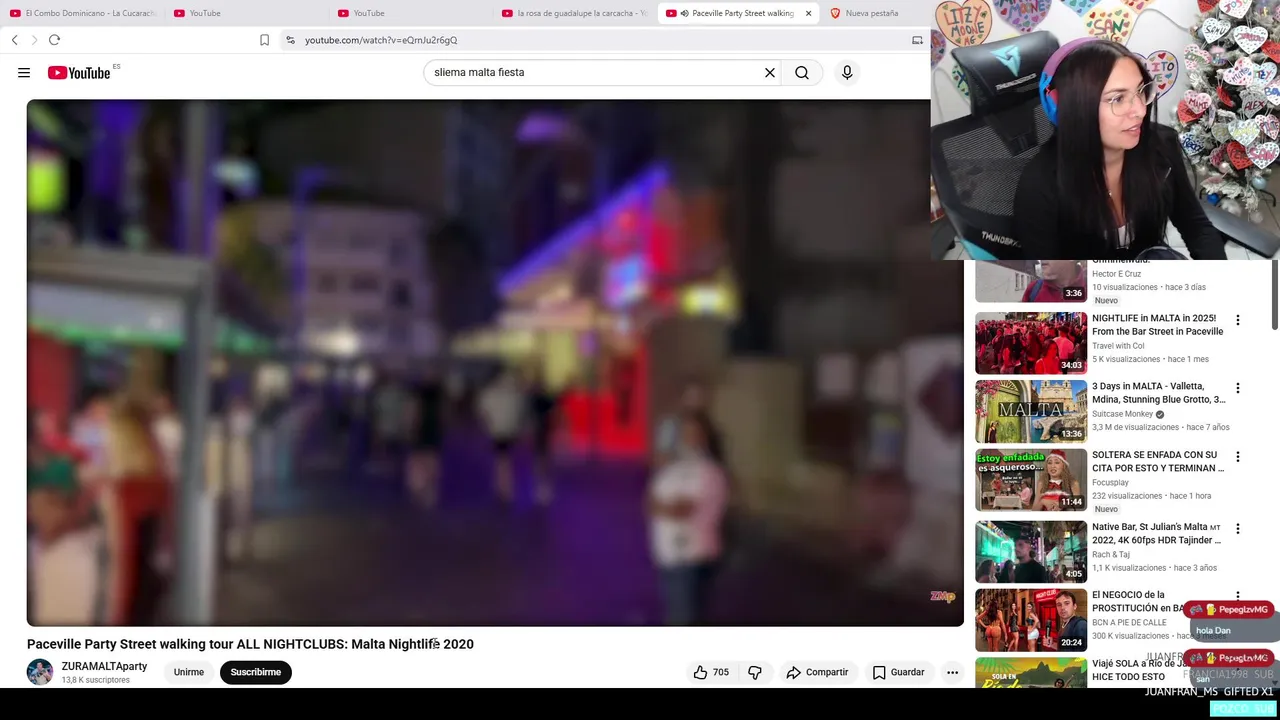The height and width of the screenshot is (720, 1280).
Task: Click the 'Suscribirme' button
Action: 255,672
